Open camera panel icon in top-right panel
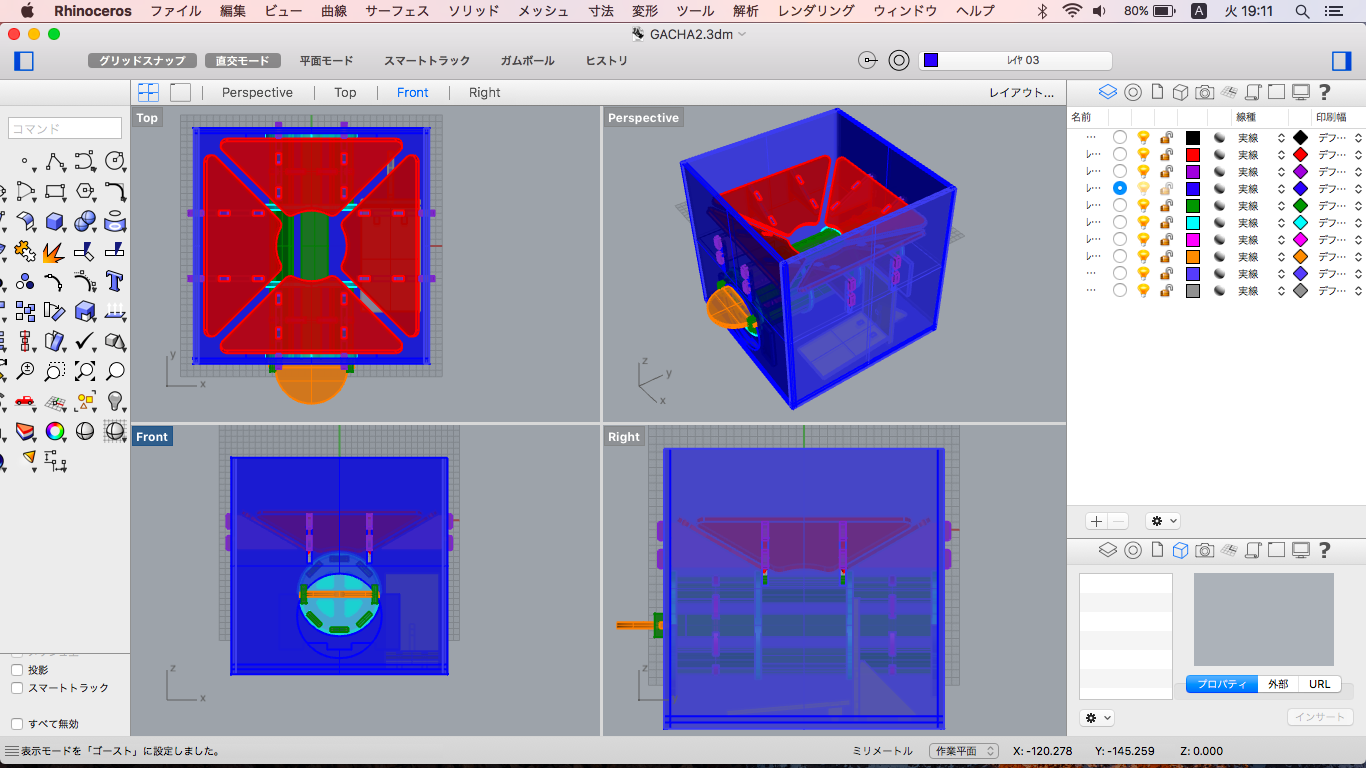1366x768 pixels. point(1205,92)
